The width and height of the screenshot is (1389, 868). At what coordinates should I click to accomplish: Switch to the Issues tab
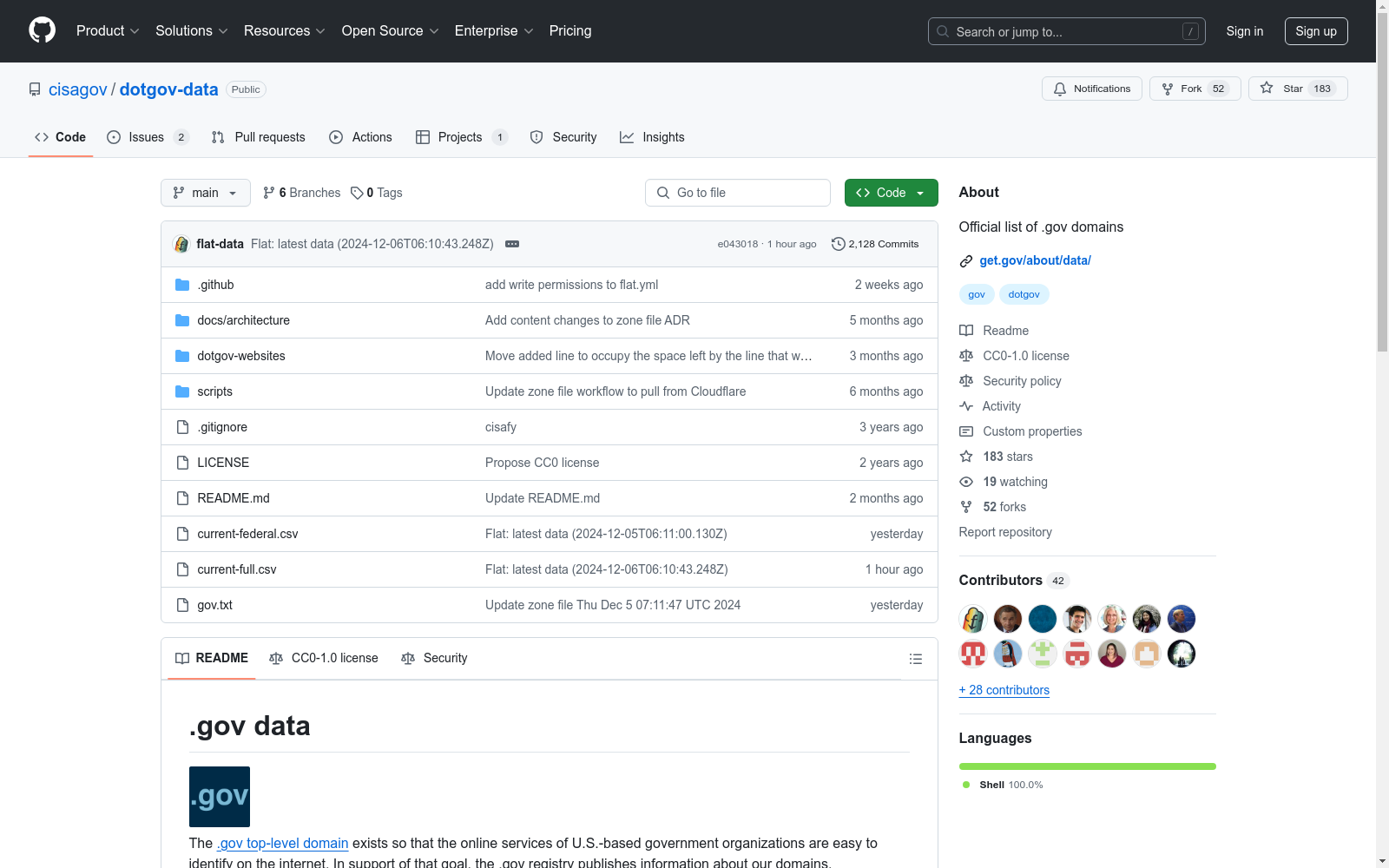[x=148, y=137]
